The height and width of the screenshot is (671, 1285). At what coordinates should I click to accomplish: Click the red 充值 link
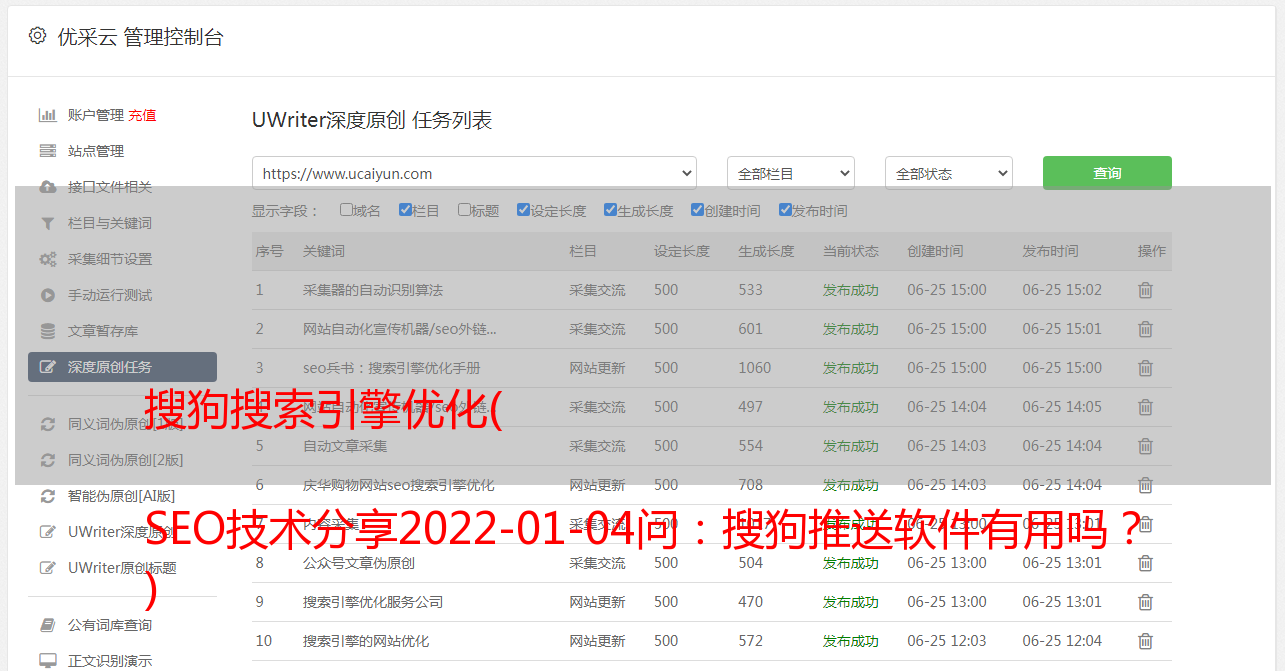[x=142, y=115]
